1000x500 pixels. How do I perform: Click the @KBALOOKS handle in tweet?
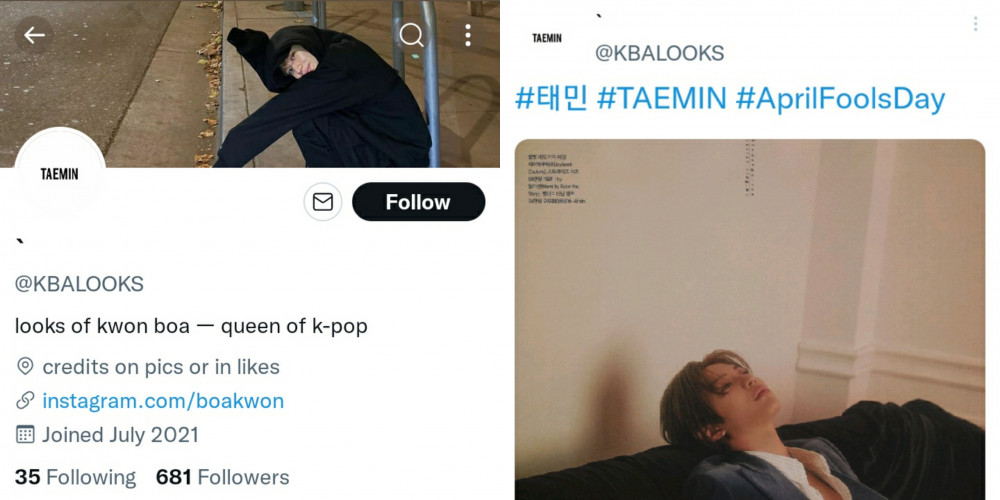tap(659, 53)
